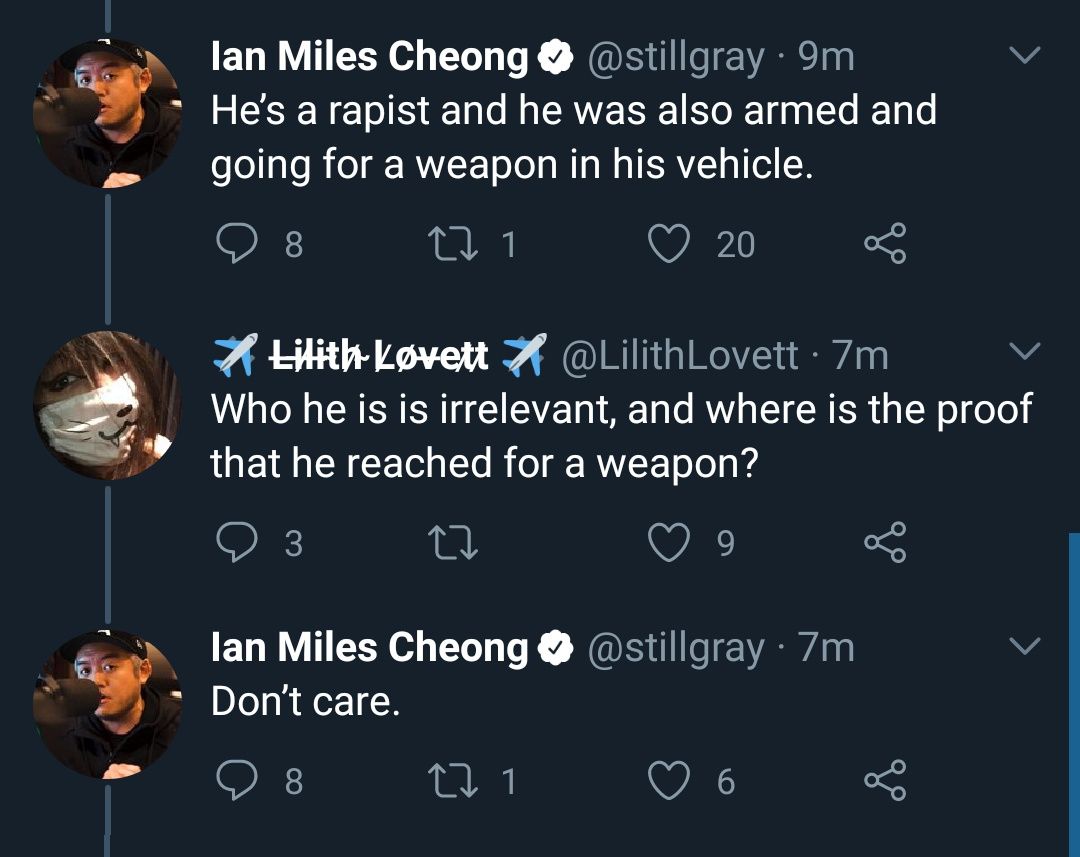Image resolution: width=1080 pixels, height=857 pixels.
Task: Share Lilith Lovett's tweet
Action: point(884,542)
